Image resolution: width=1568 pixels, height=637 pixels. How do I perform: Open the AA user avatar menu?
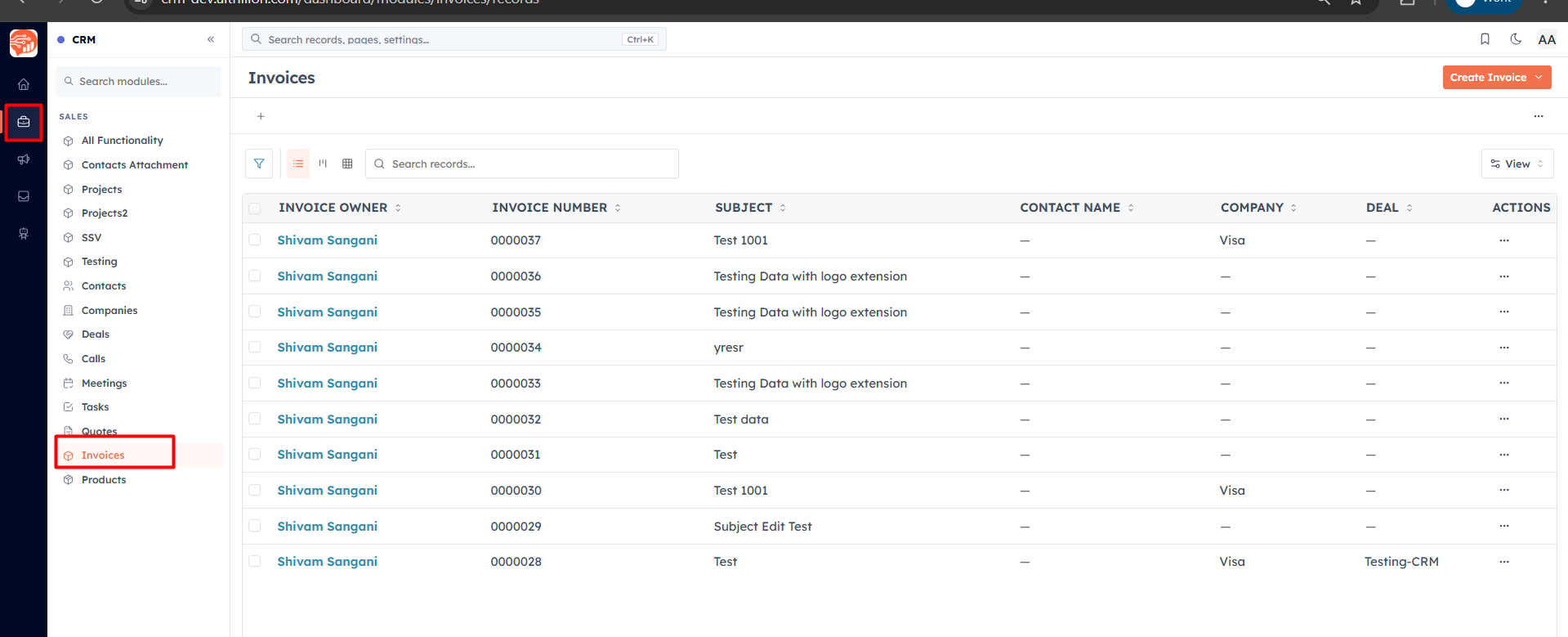click(1547, 39)
